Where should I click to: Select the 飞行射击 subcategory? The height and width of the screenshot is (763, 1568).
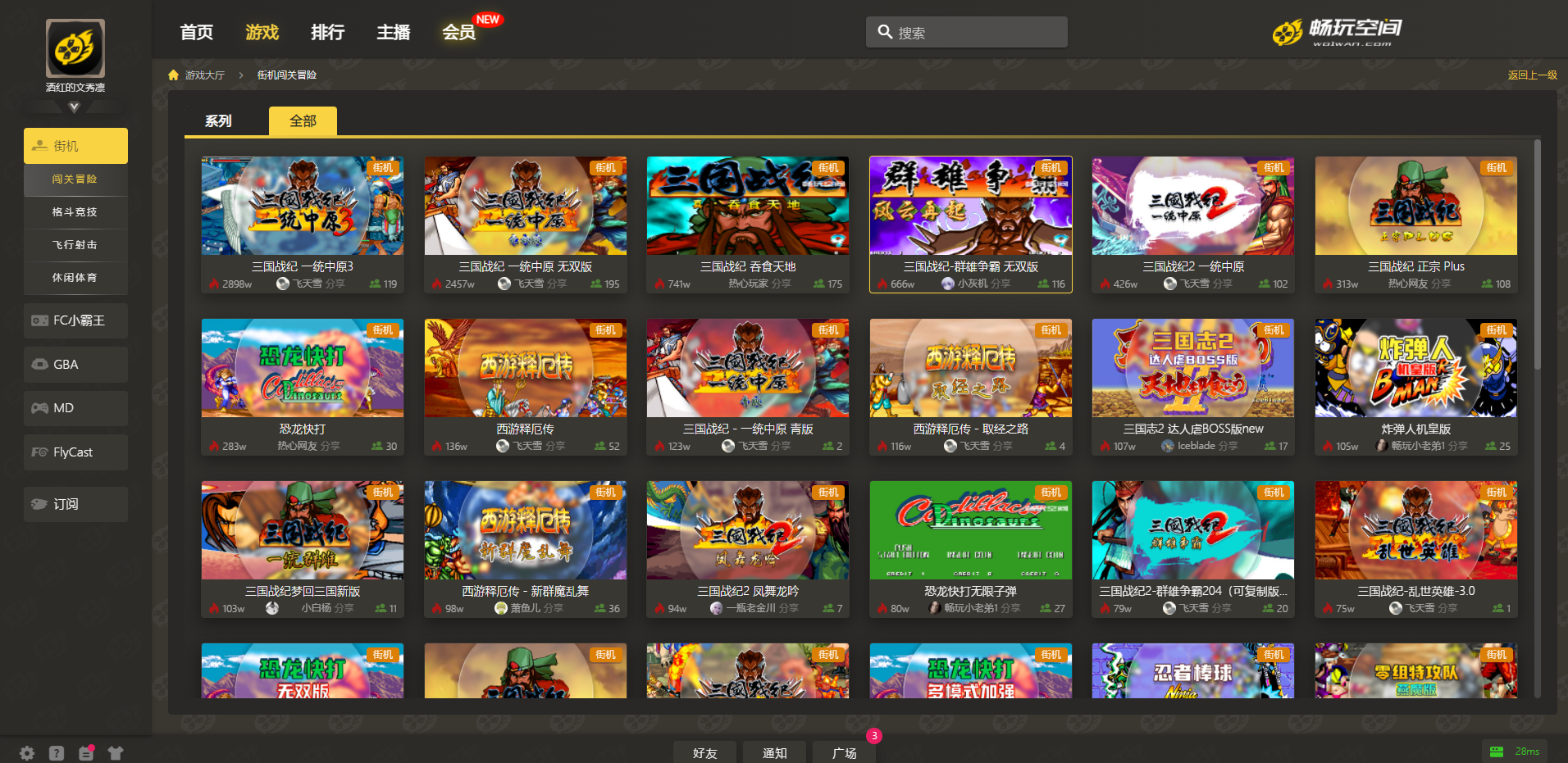(x=75, y=245)
